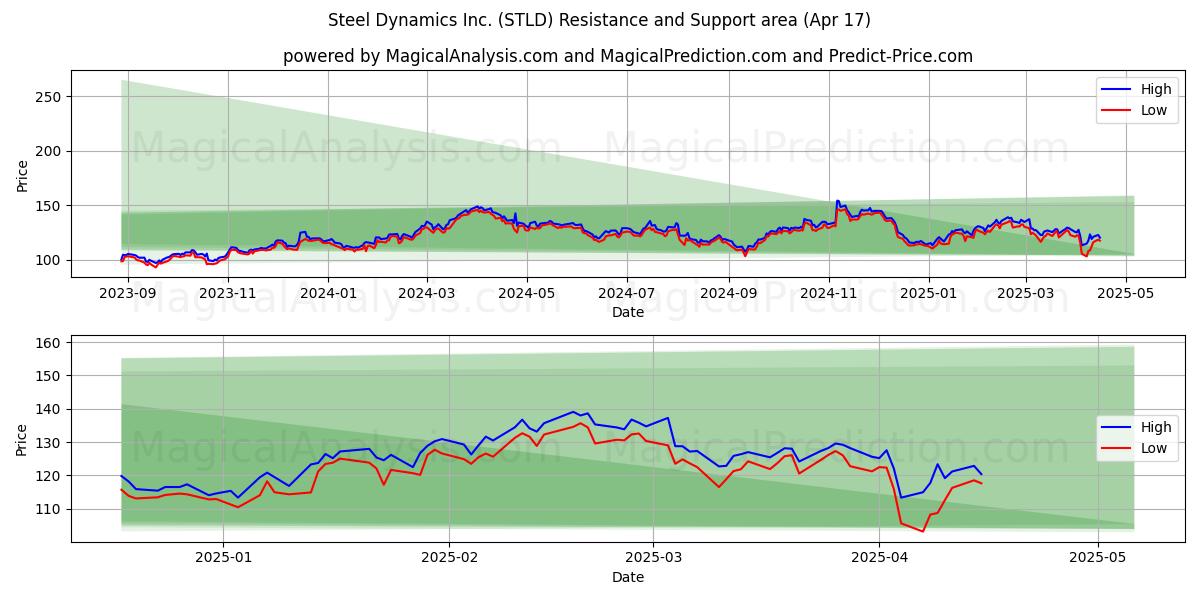Click the top chart x-axis label '2024-07'
Image resolution: width=1200 pixels, height=600 pixels.
click(627, 293)
